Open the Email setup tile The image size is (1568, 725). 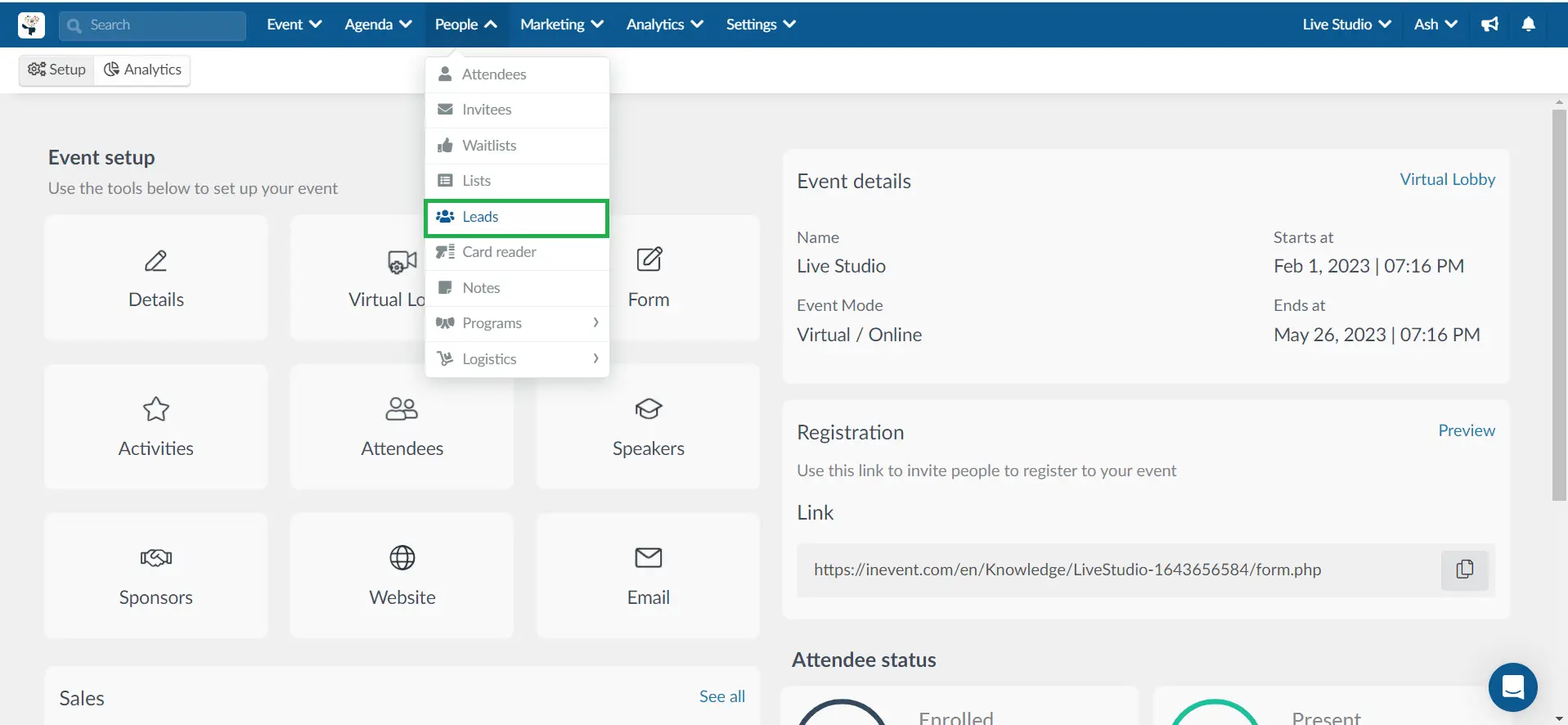[649, 576]
